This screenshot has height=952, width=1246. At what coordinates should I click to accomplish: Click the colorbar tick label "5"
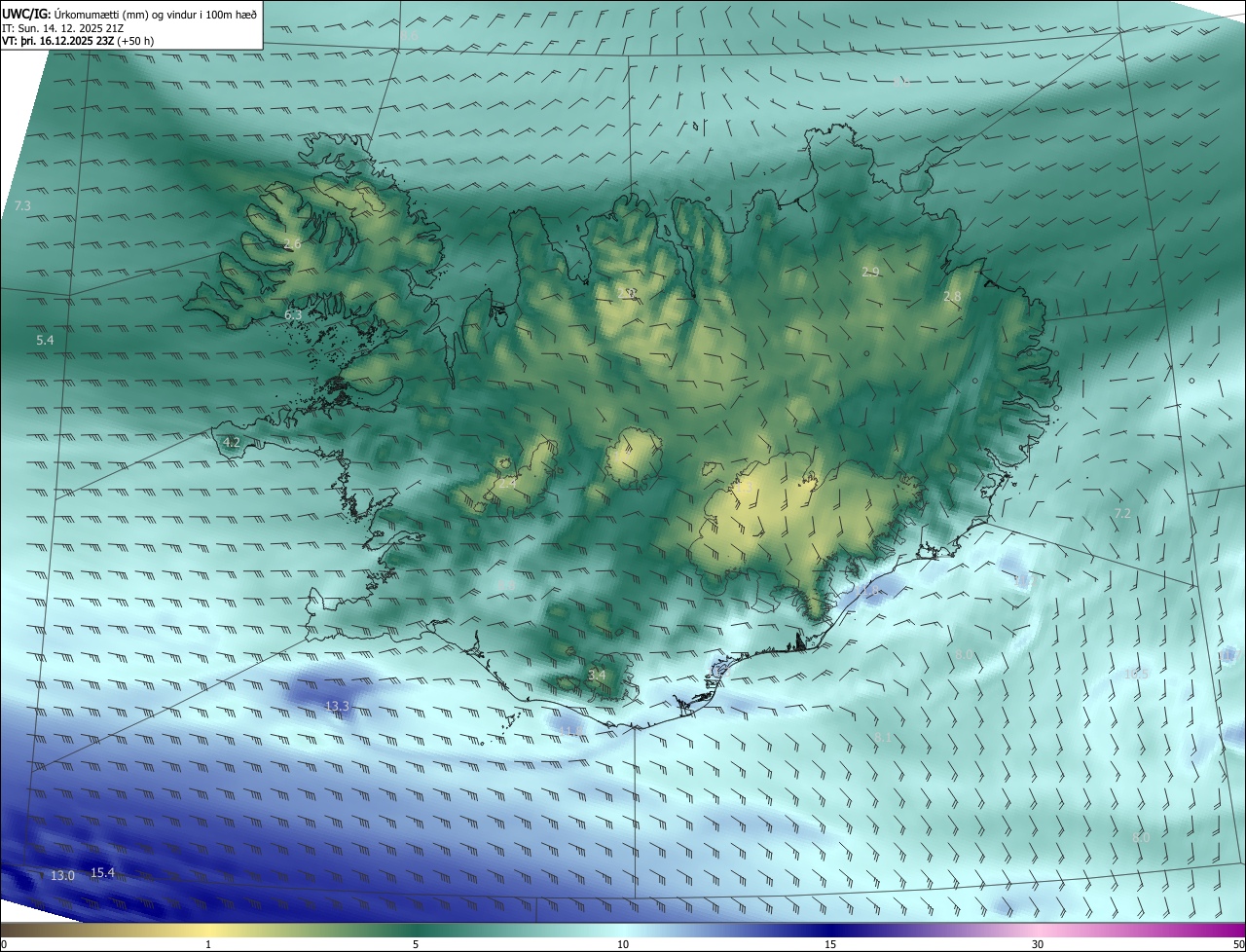(416, 944)
